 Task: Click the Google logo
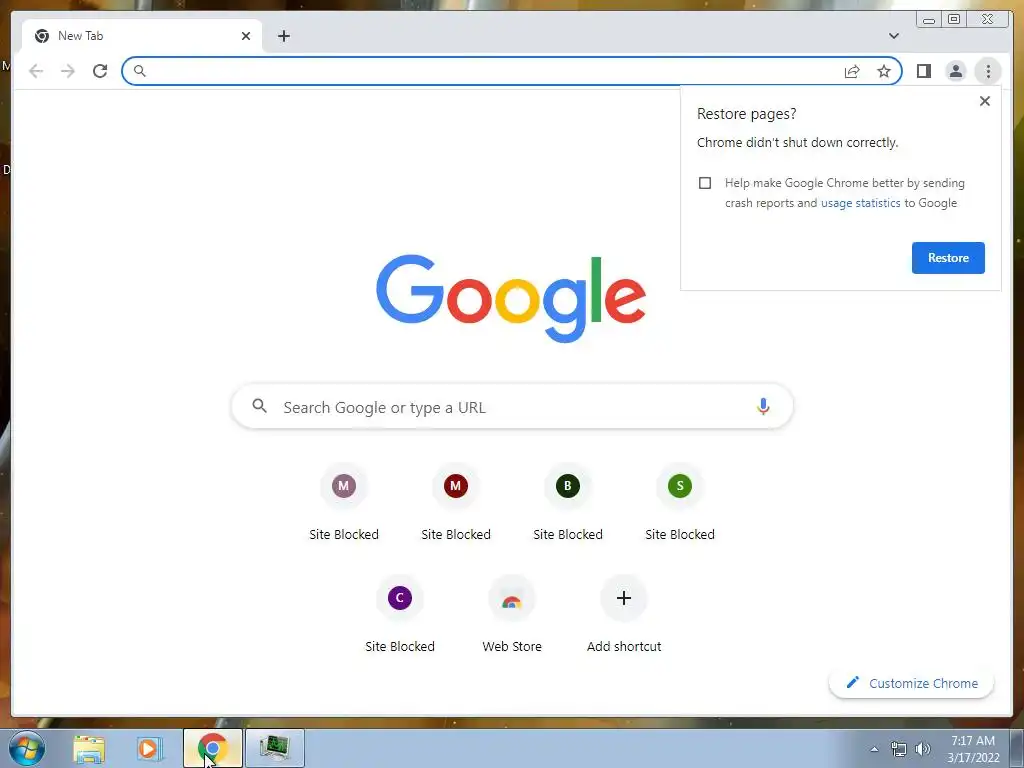pos(511,298)
